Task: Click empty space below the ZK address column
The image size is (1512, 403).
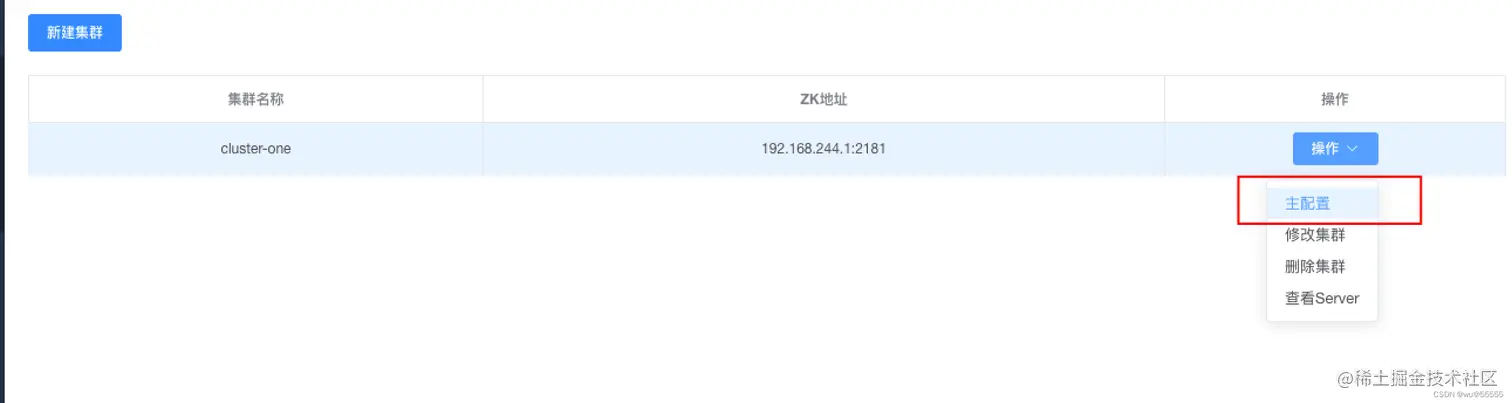Action: pyautogui.click(x=824, y=280)
